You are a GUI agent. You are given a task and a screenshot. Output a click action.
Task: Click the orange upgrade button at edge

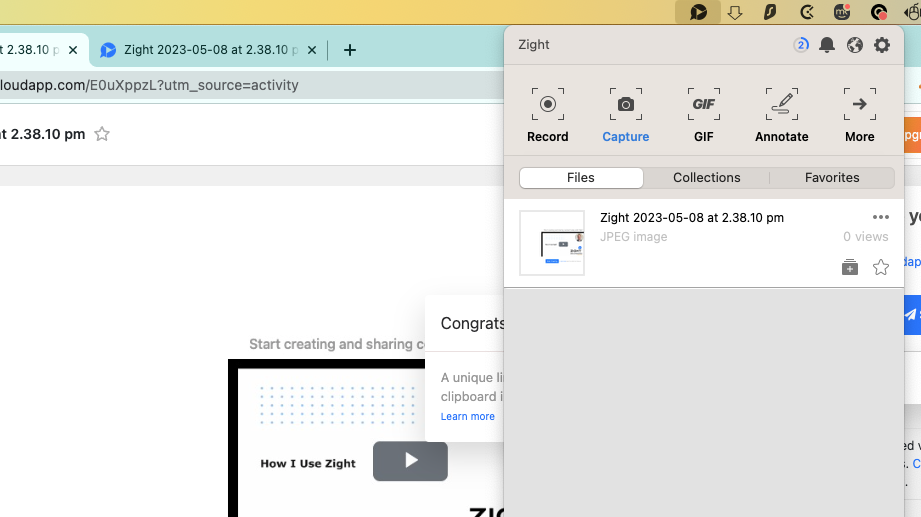coord(912,135)
